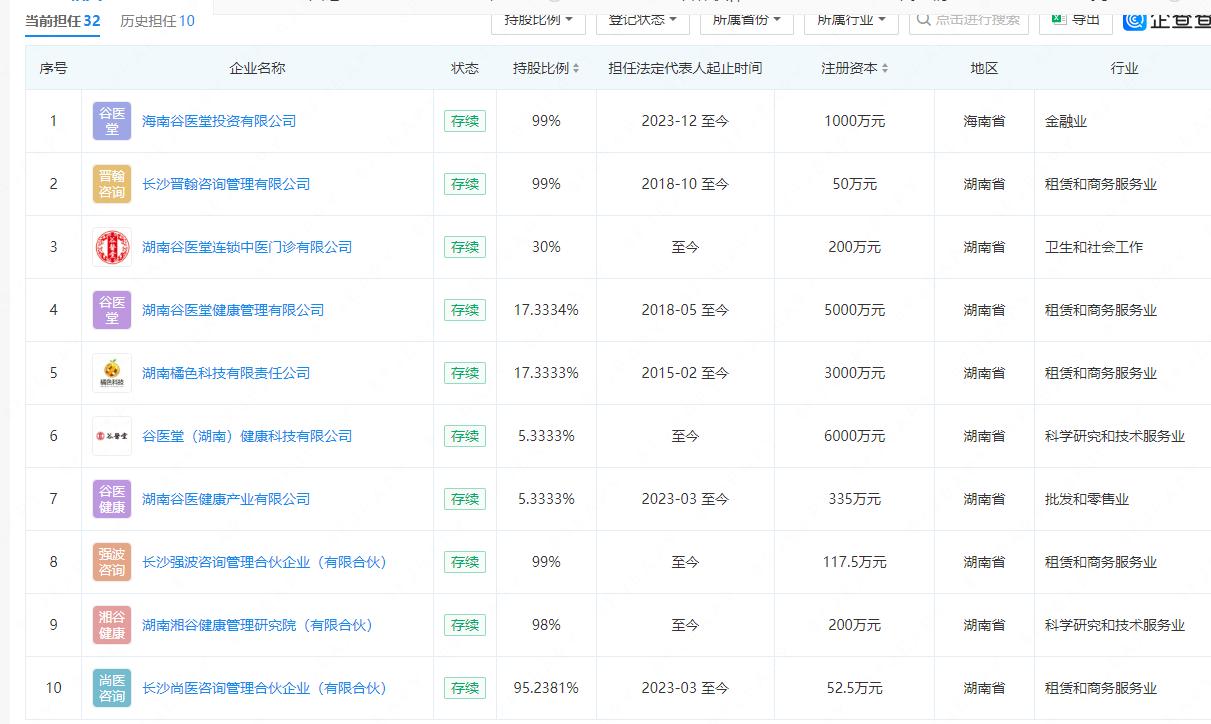Click the search magnifier icon
This screenshot has height=724, width=1211.
coord(924,19)
